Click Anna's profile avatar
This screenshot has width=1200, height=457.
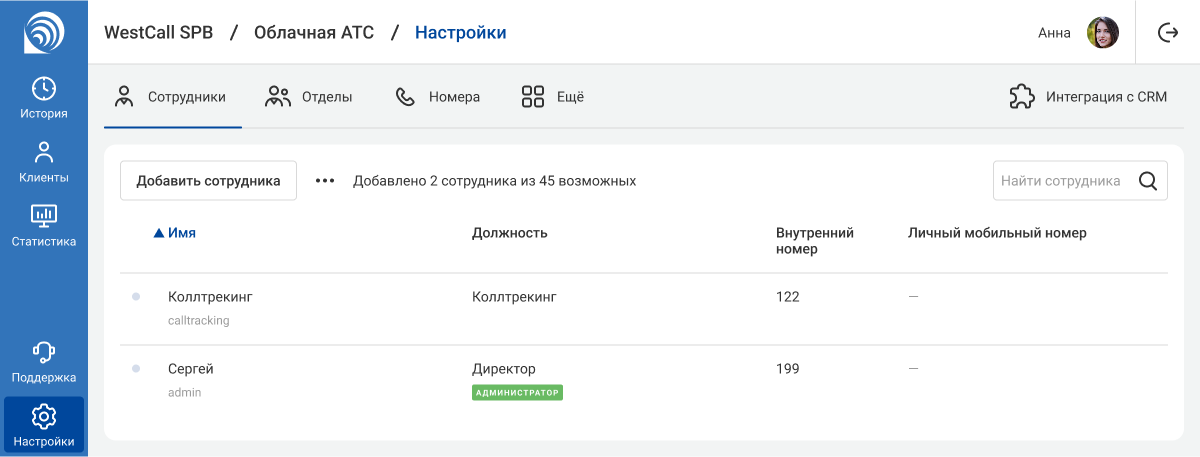(1102, 33)
